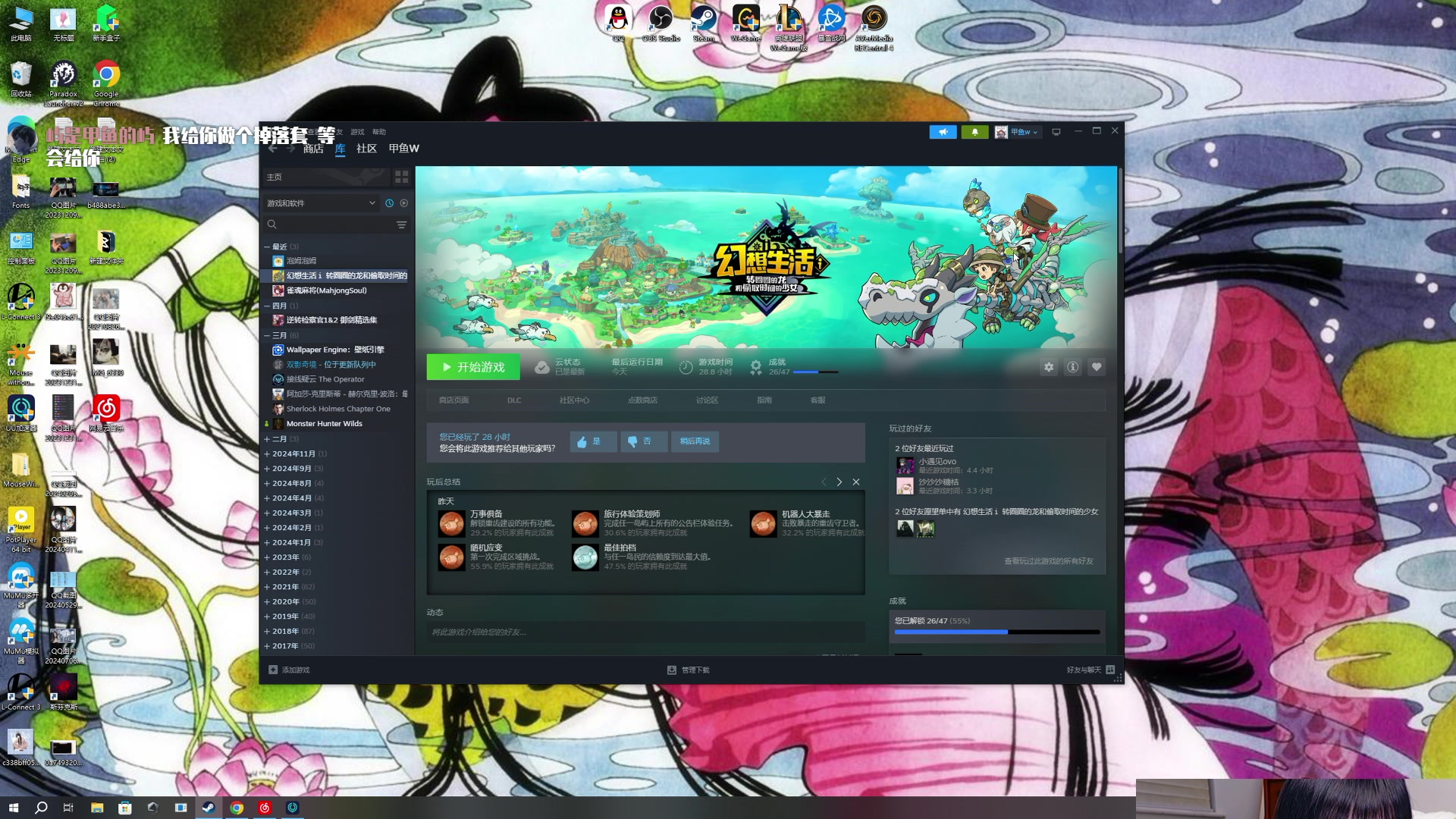1456x819 pixels.
Task: Recommend the game with 是 thumbs up
Action: [x=593, y=441]
